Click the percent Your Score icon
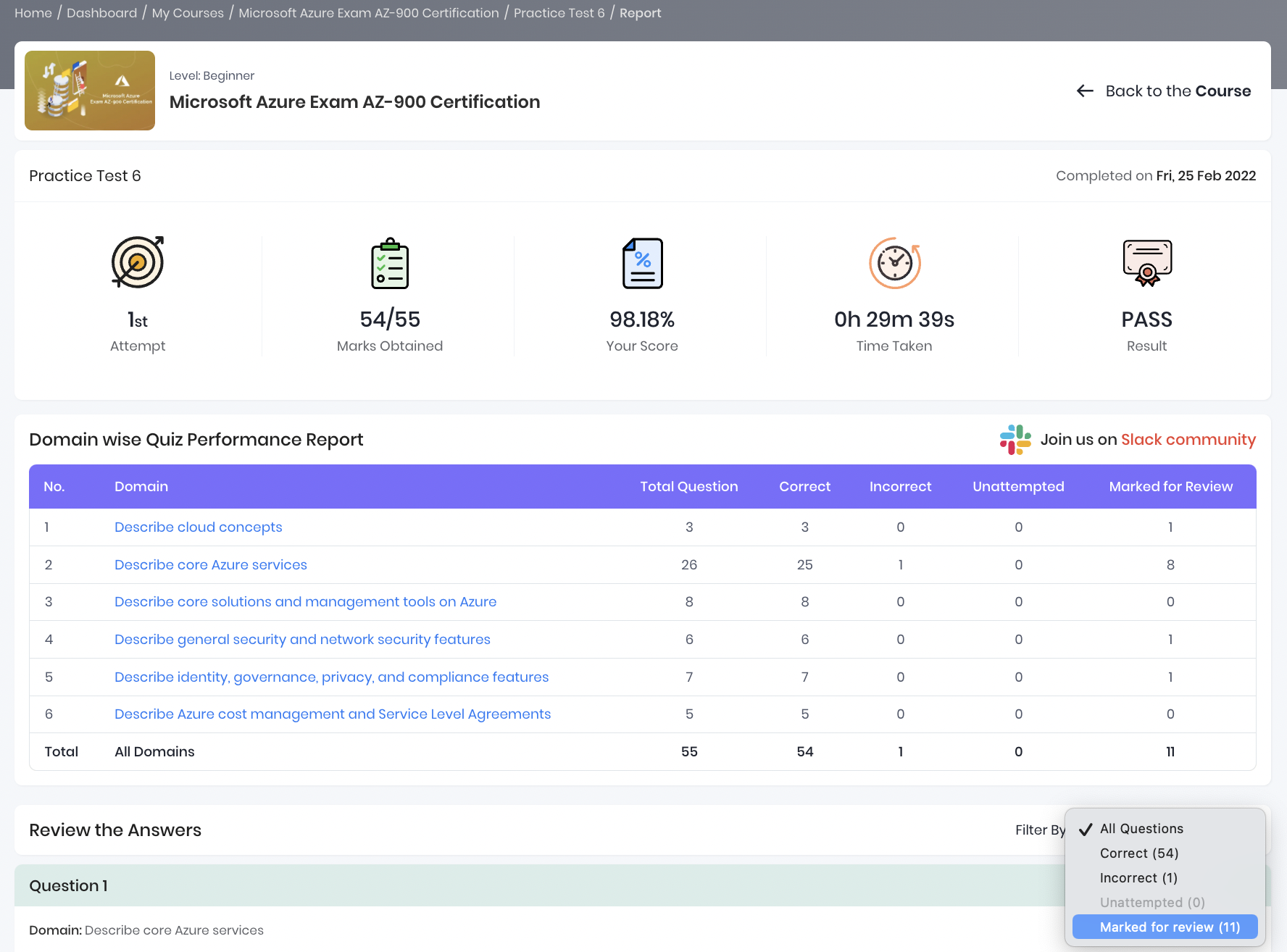Viewport: 1287px width, 952px height. [642, 263]
